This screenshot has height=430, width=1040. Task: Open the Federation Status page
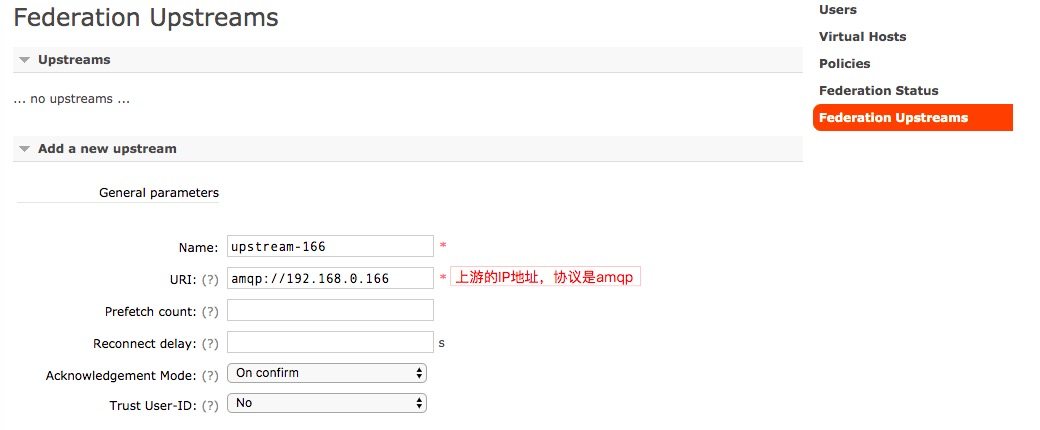878,91
